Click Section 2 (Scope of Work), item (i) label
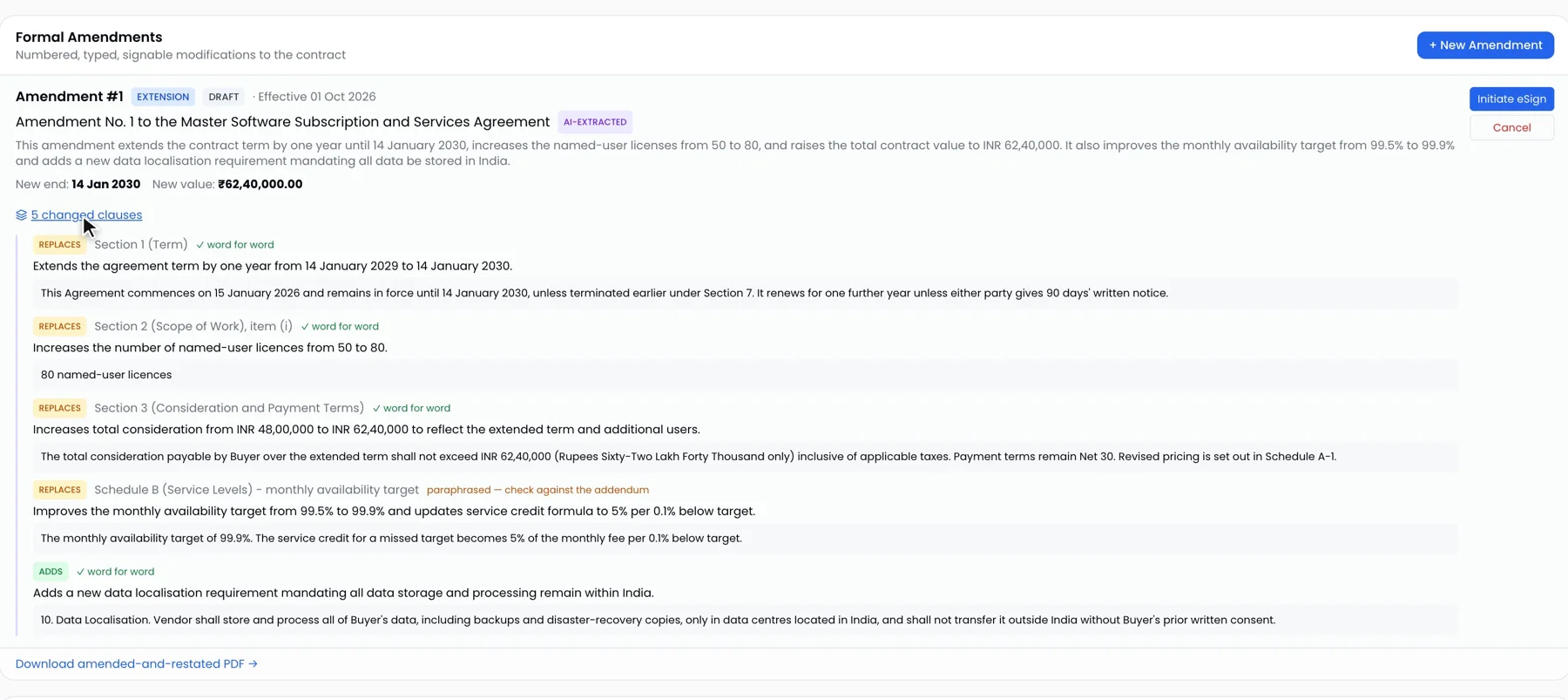The height and width of the screenshot is (700, 1568). point(193,326)
